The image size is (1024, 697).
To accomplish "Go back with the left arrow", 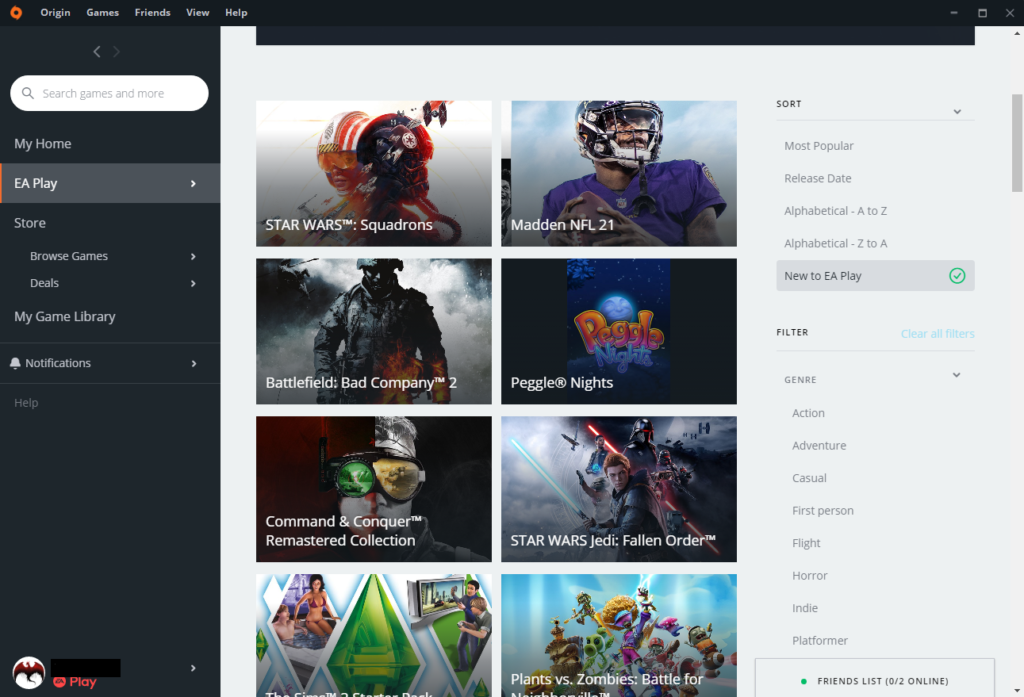I will coord(97,52).
